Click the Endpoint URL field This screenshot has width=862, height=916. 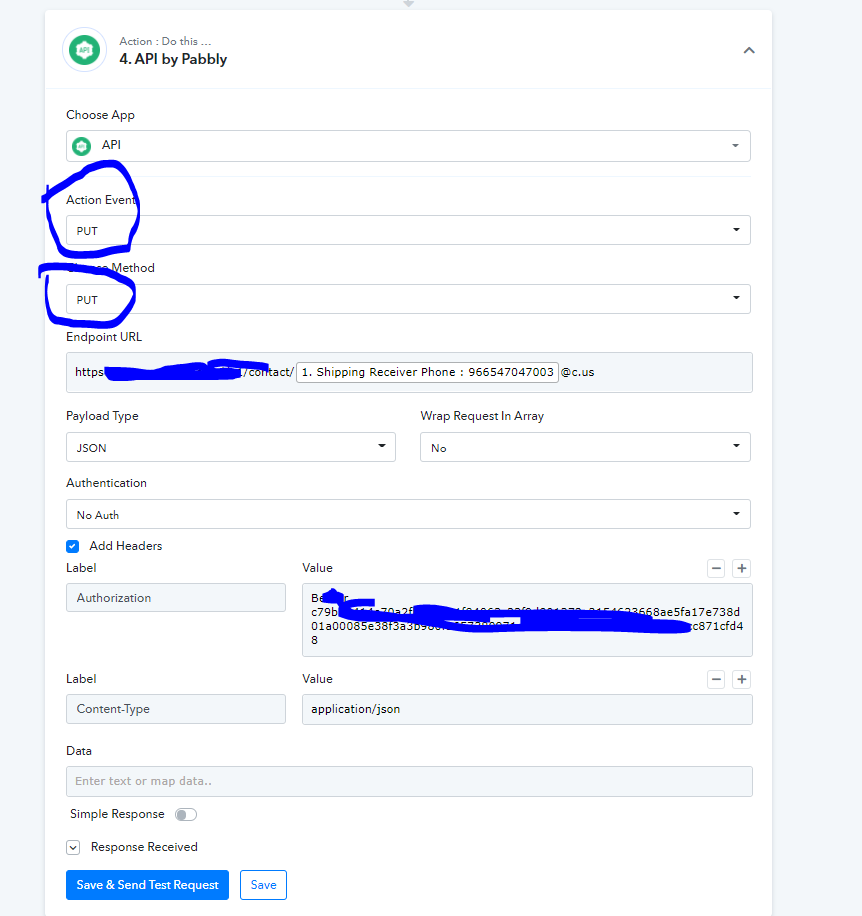409,372
